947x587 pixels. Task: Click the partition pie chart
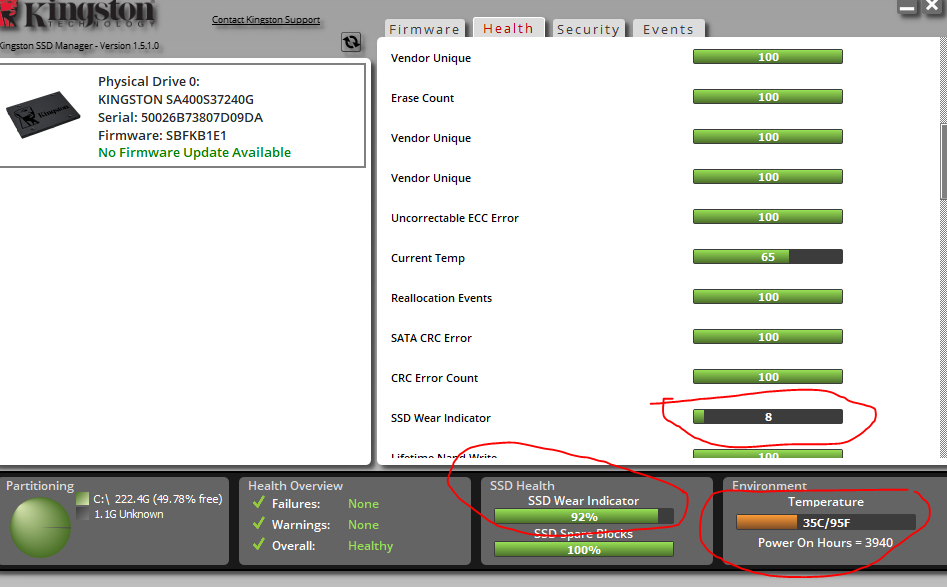tap(40, 527)
